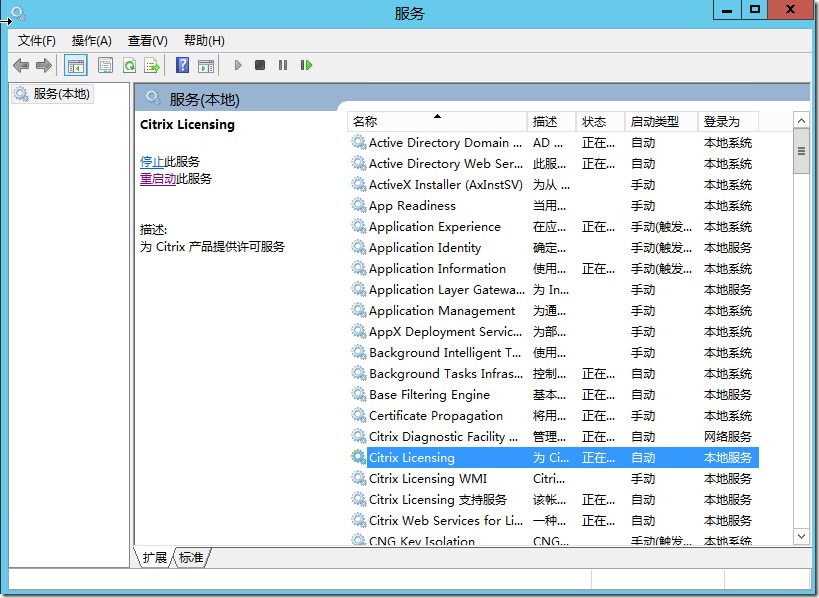
Task: Click gear icon of Citrix Diagnostic Facility row
Action: click(x=358, y=436)
